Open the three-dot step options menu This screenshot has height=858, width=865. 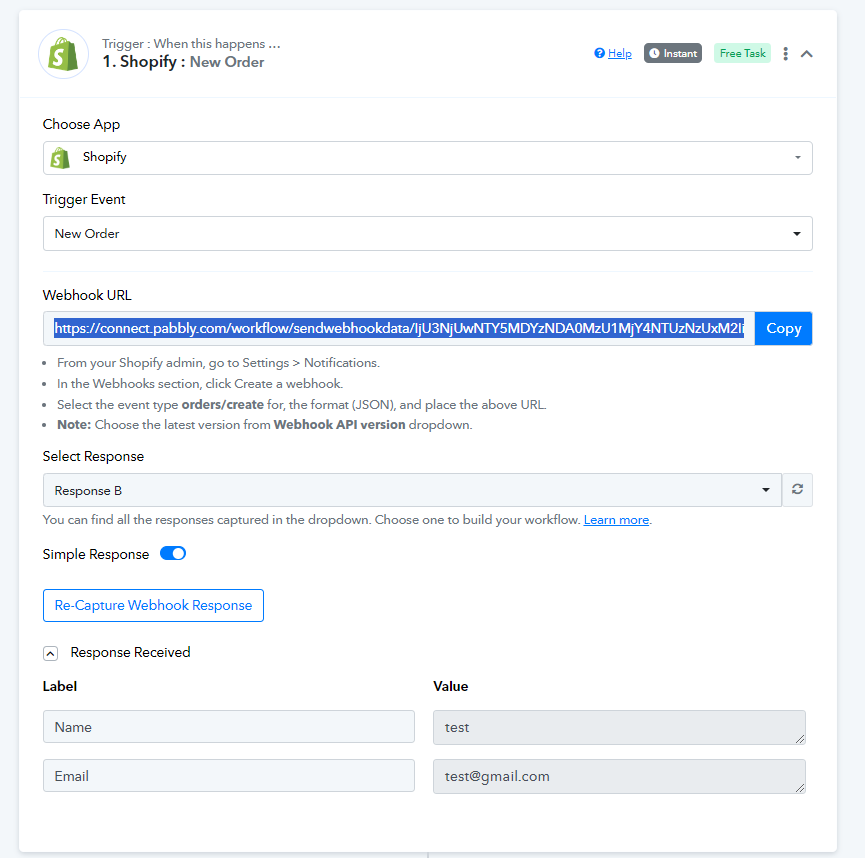pos(786,54)
